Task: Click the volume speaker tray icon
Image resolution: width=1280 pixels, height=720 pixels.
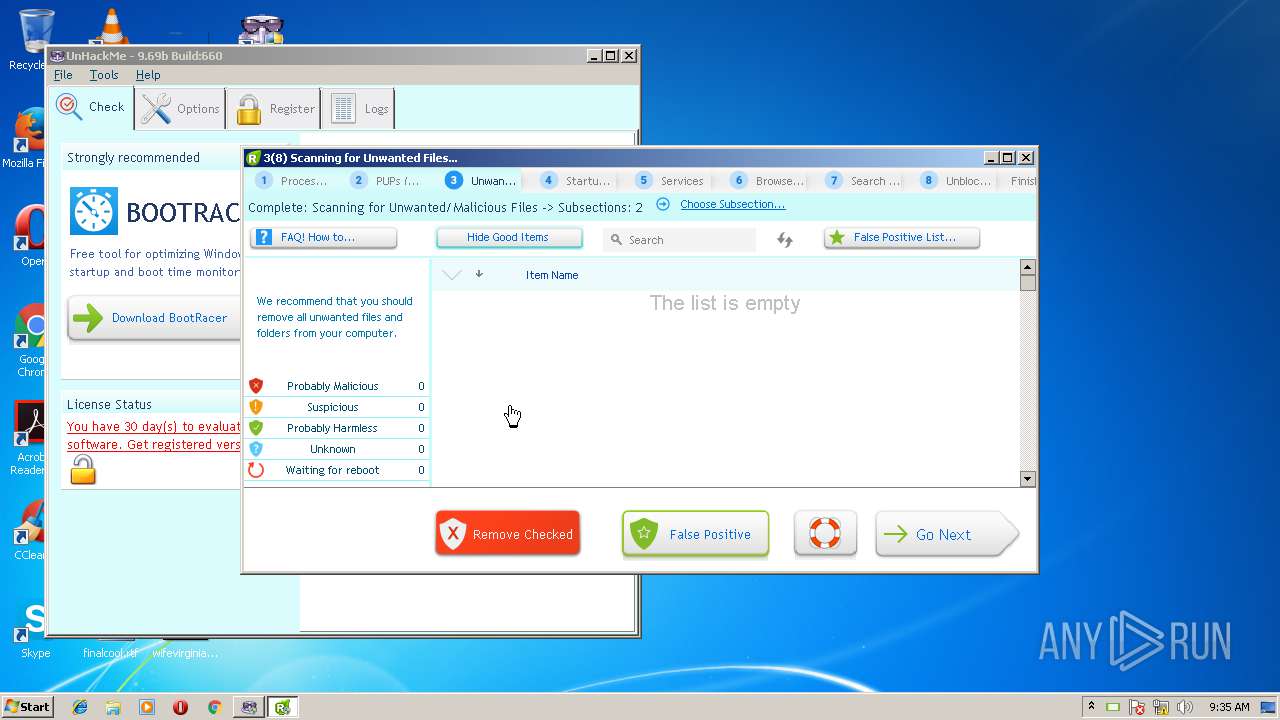Action: point(1185,707)
